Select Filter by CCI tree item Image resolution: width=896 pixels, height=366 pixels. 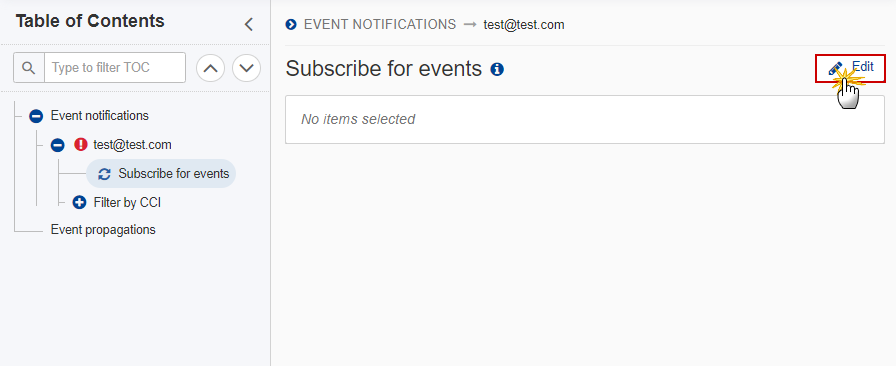pos(127,202)
